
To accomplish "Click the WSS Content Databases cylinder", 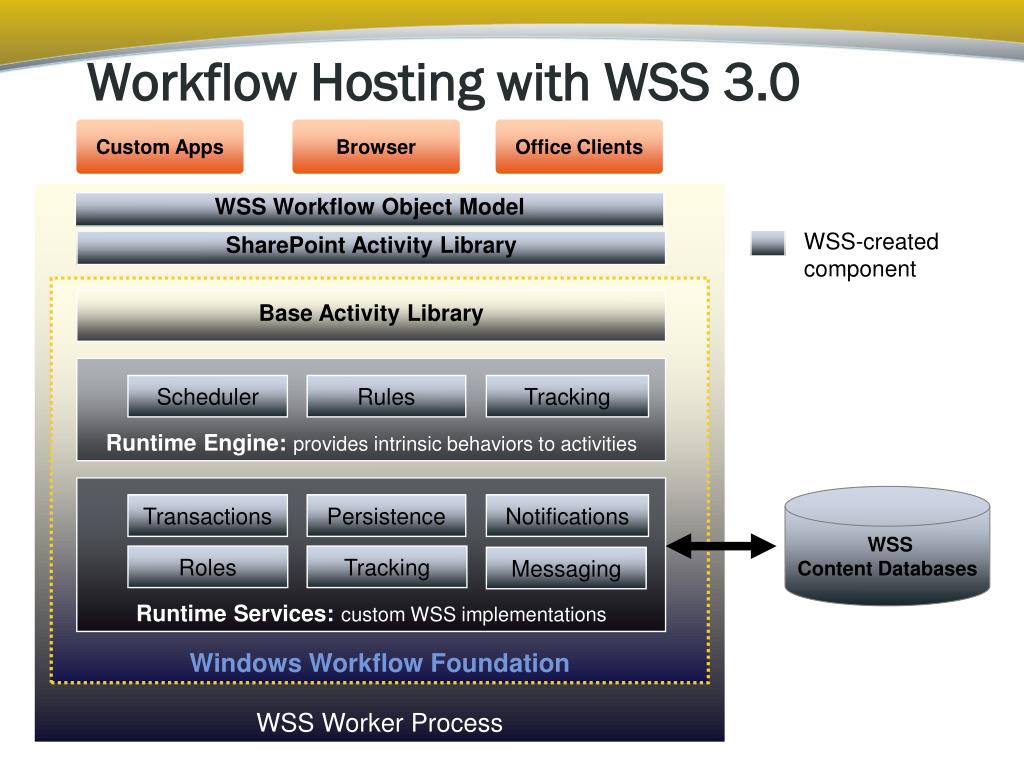I will pos(888,545).
